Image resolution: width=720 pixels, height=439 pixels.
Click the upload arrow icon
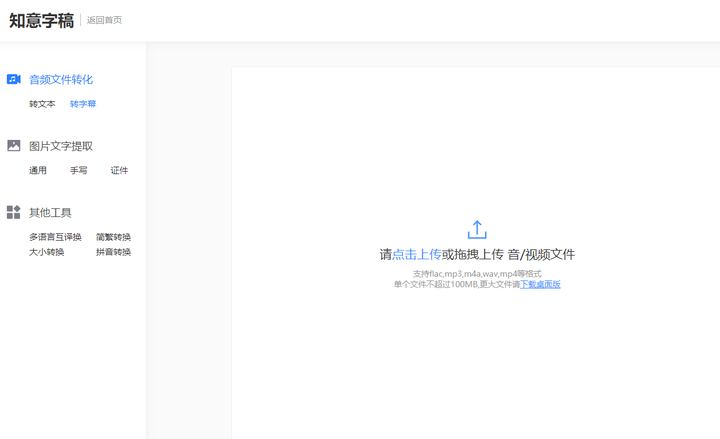[477, 230]
